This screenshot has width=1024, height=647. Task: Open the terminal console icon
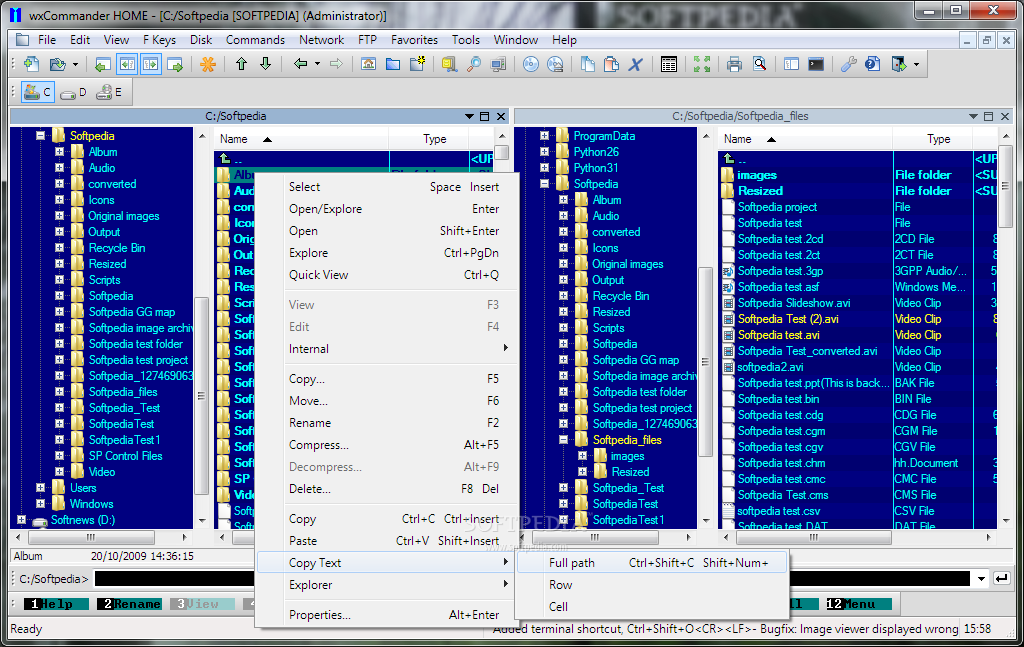click(x=816, y=64)
